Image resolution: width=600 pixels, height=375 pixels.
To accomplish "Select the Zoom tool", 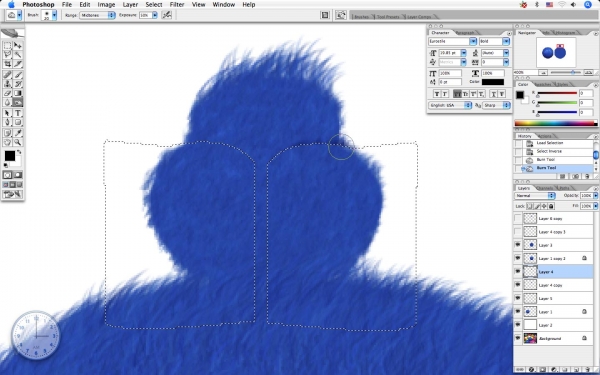I will tap(18, 142).
